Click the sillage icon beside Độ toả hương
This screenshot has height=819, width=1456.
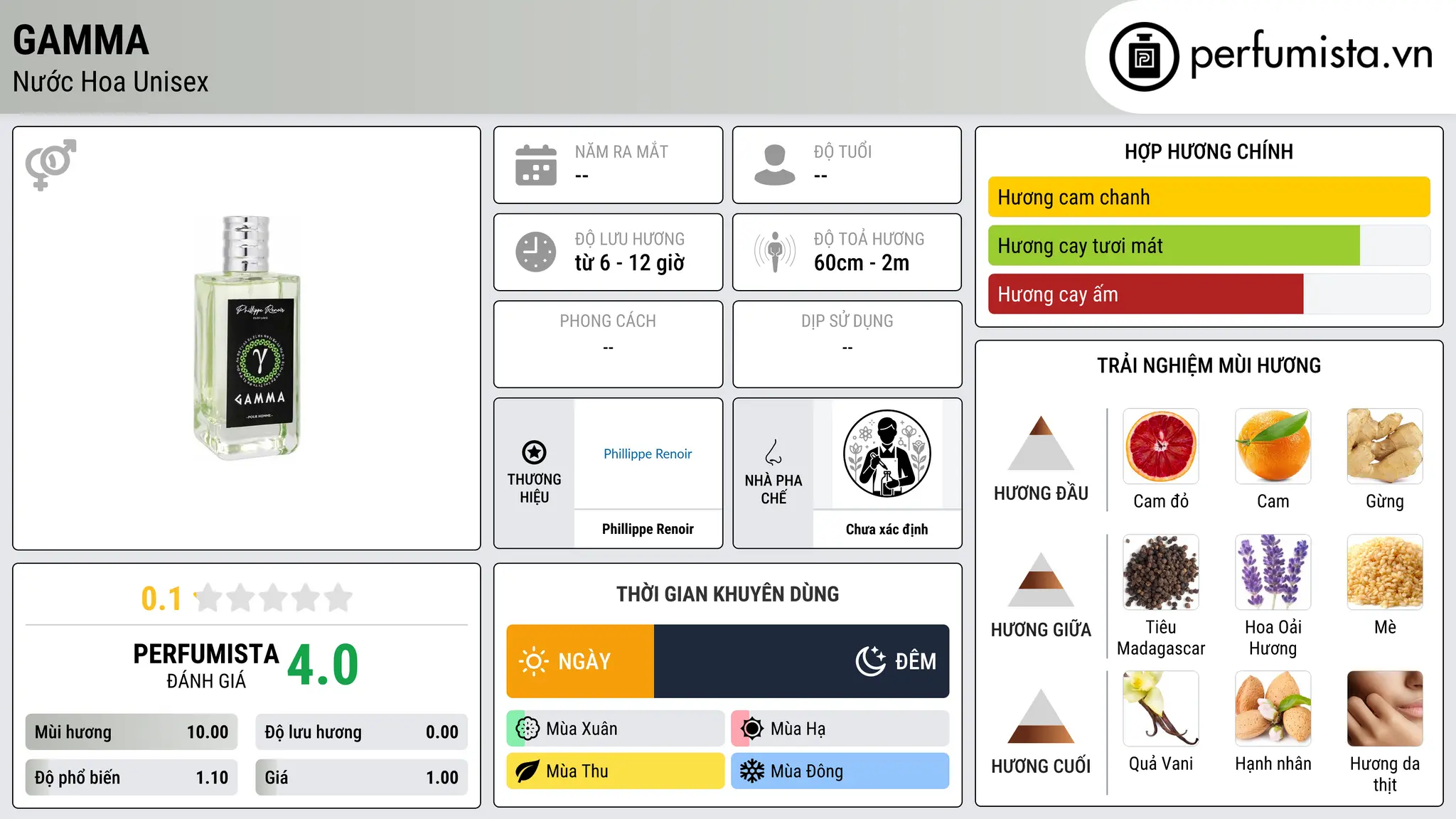pos(775,252)
